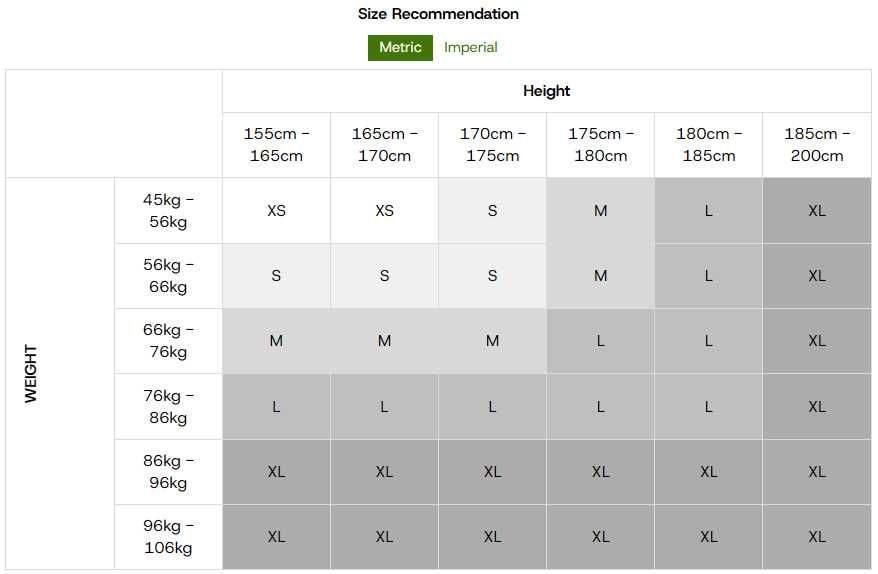
Task: Choose S cell for 56kg–66kg and 170cm–175cm
Action: coord(492,276)
